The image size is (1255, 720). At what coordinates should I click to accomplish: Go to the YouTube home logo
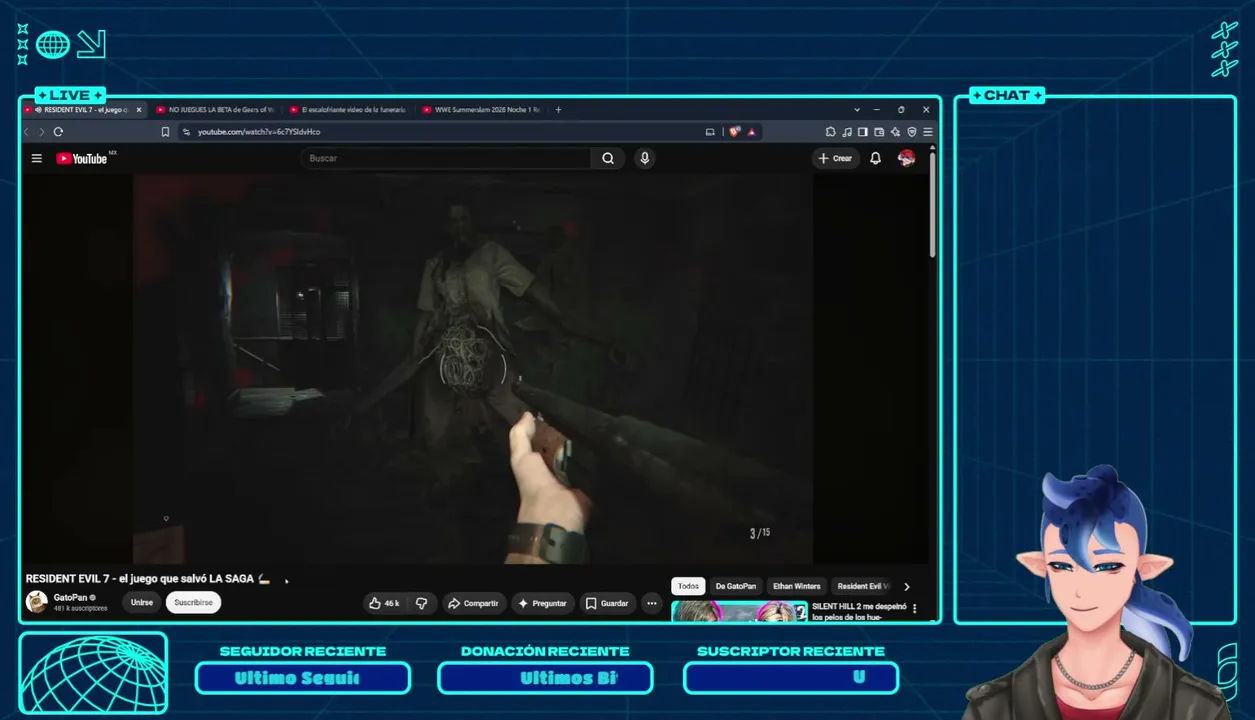[x=82, y=158]
